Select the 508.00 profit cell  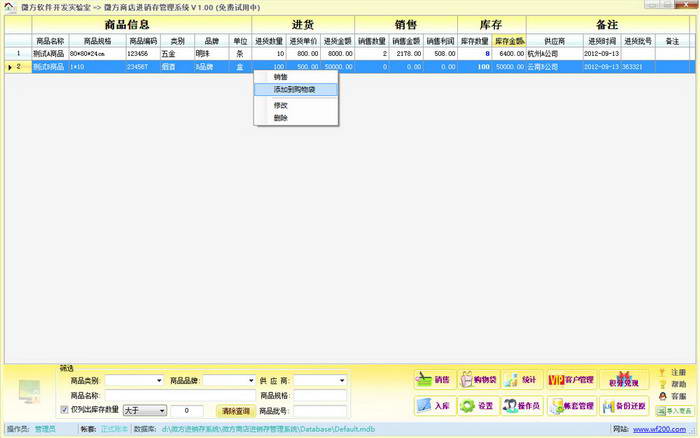click(440, 54)
